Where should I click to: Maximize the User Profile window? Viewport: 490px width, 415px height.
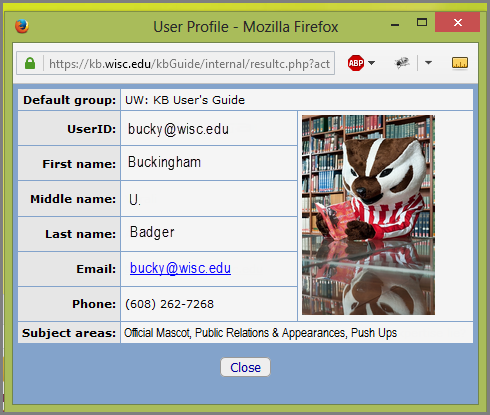422,23
